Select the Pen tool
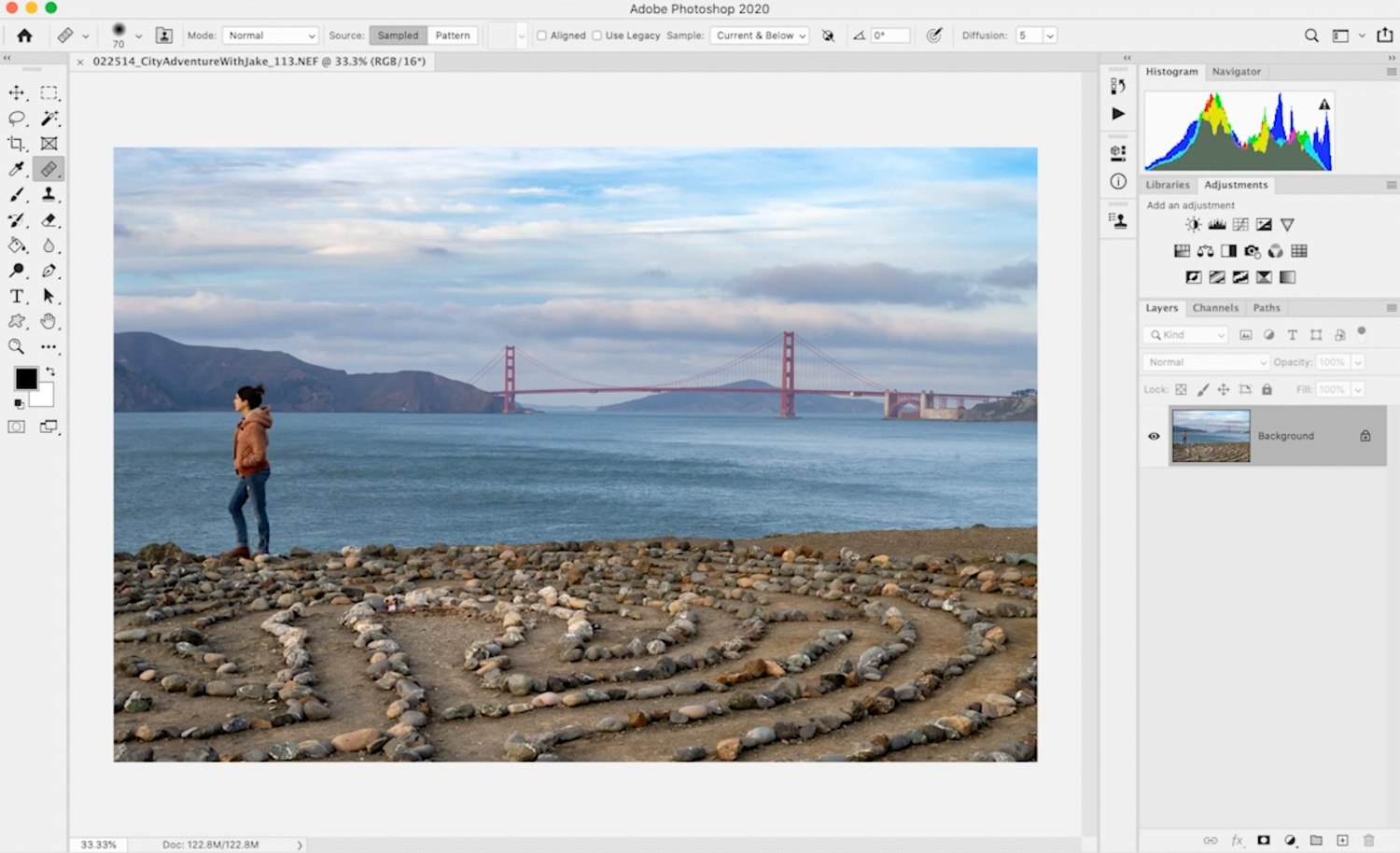This screenshot has width=1400, height=853. [x=49, y=271]
